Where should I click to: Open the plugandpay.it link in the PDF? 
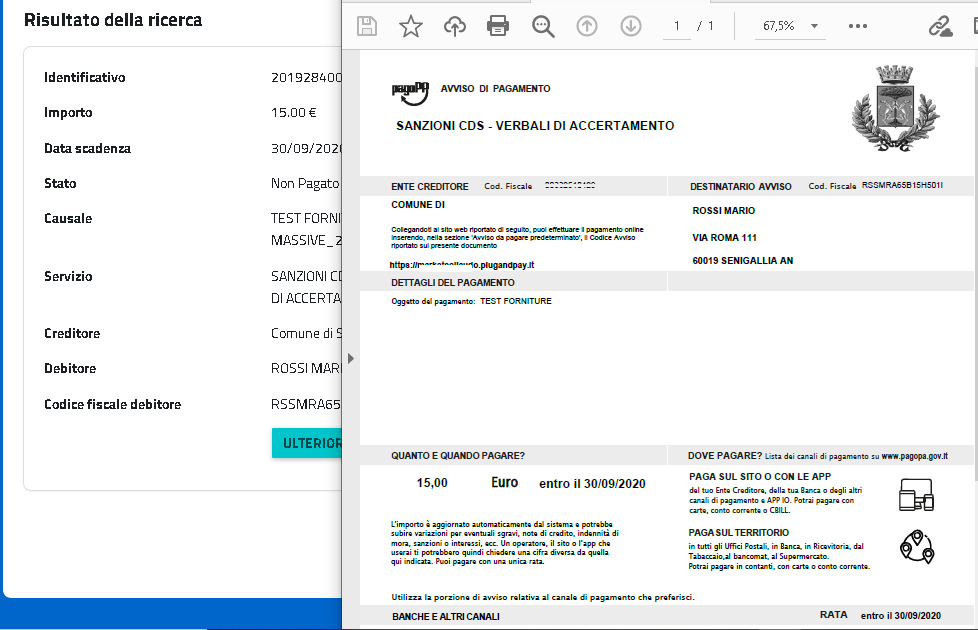pyautogui.click(x=463, y=265)
